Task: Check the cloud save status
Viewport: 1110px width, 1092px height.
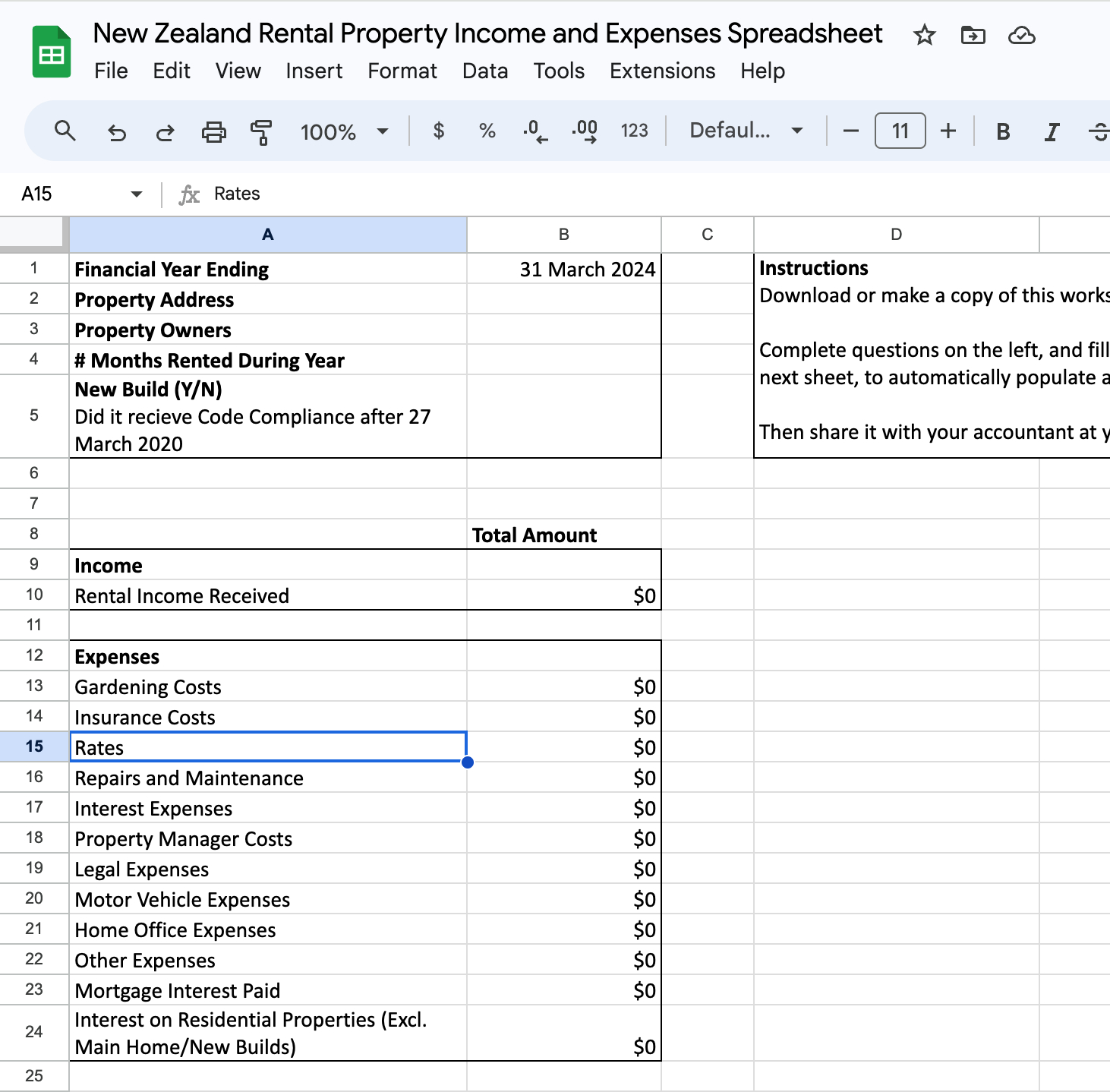Action: [x=1022, y=35]
